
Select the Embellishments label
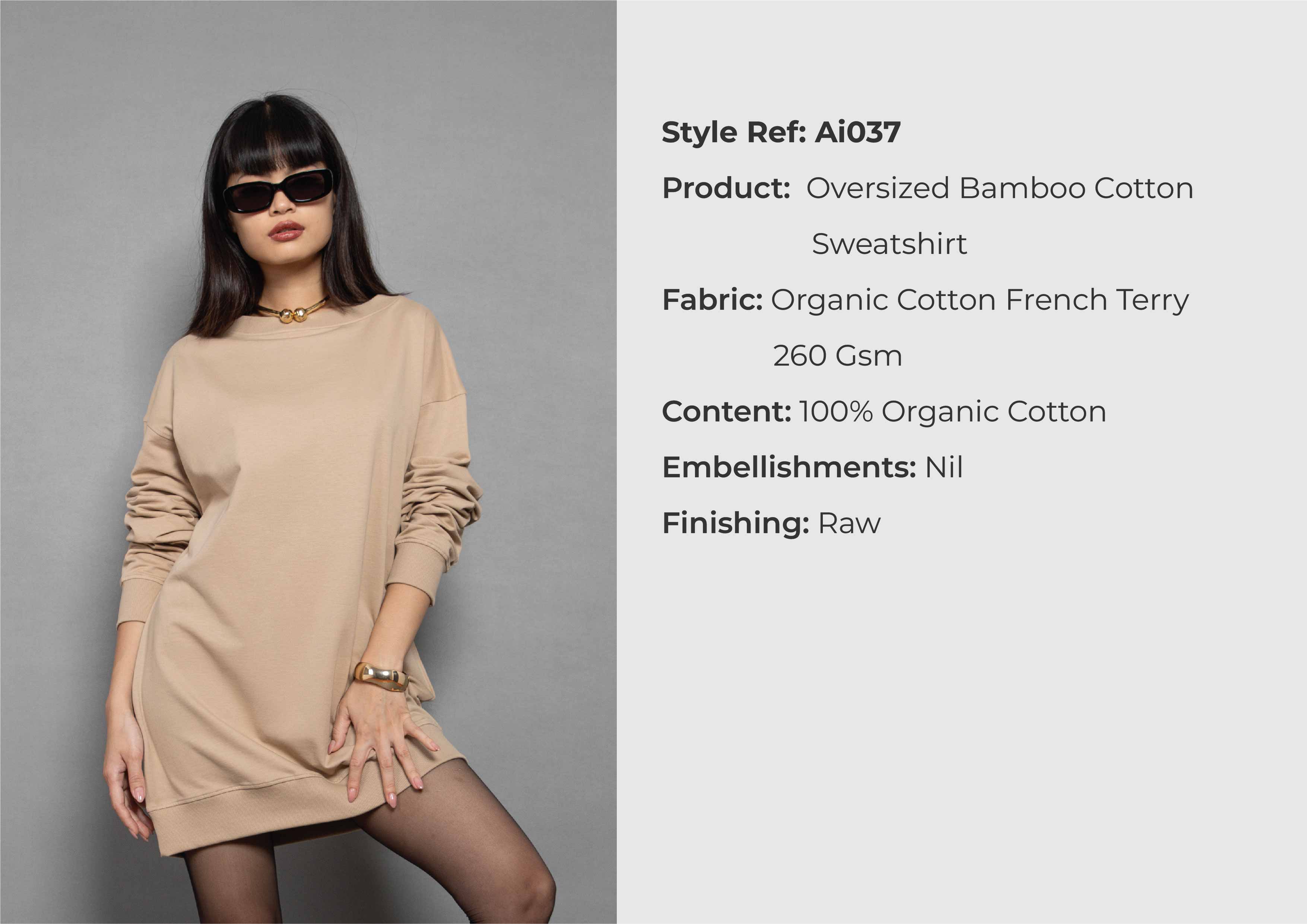[x=789, y=467]
